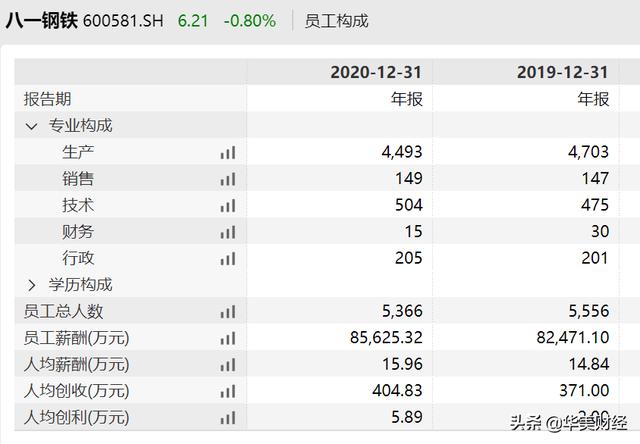This screenshot has height=444, width=640.
Task: Open bar chart for 财务 row
Action: click(228, 232)
